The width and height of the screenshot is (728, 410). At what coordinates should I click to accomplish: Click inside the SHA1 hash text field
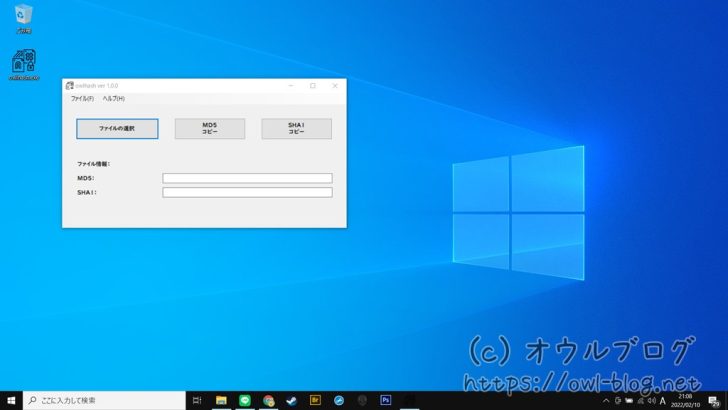tap(247, 192)
